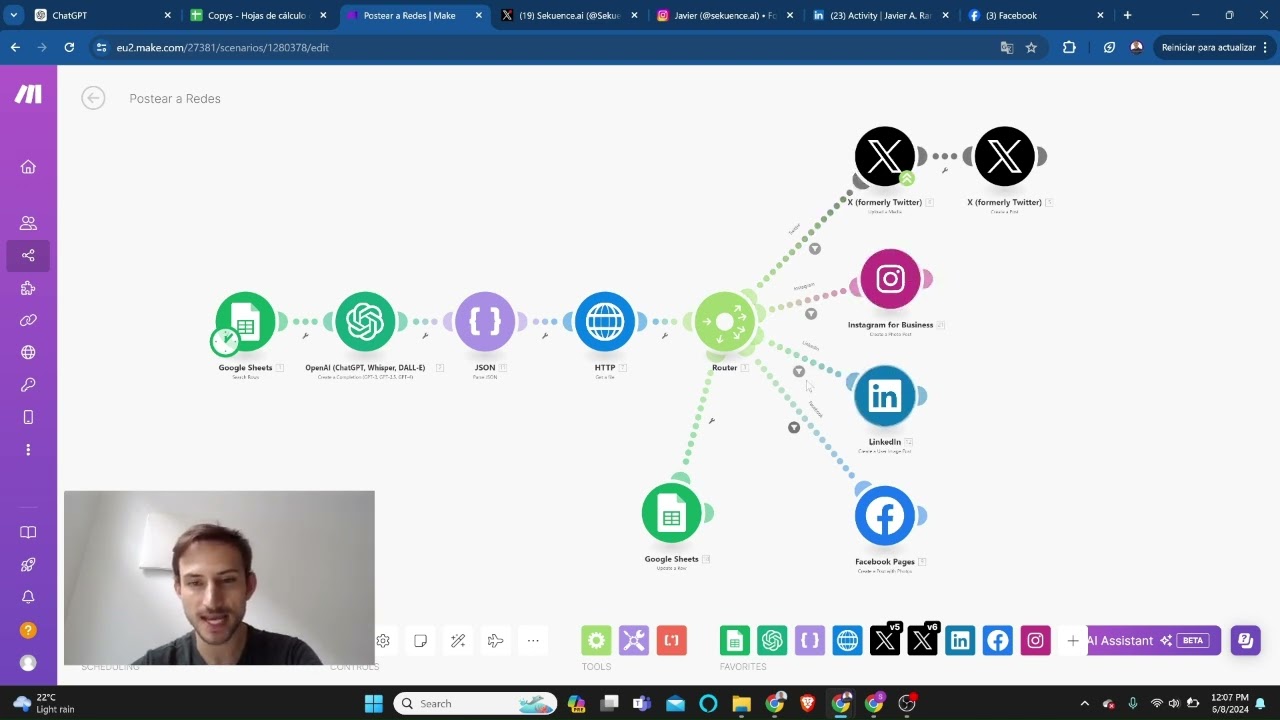Open green Flow control tools icon
The height and width of the screenshot is (720, 1280).
pos(596,641)
